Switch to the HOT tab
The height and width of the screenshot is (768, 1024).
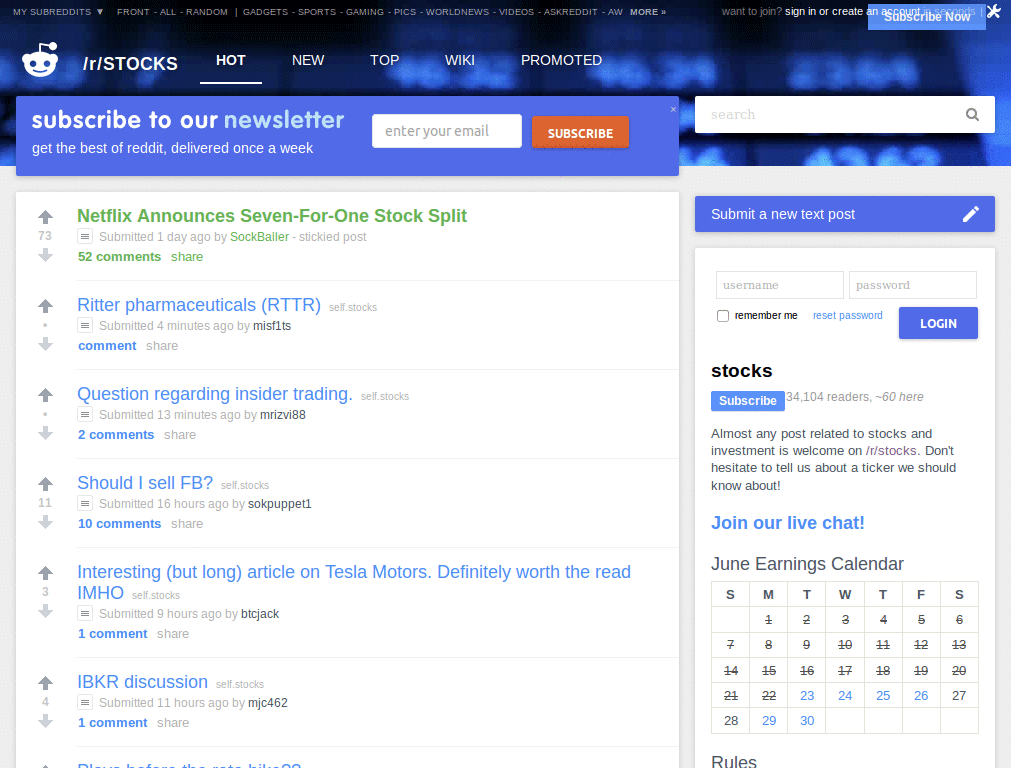[231, 60]
